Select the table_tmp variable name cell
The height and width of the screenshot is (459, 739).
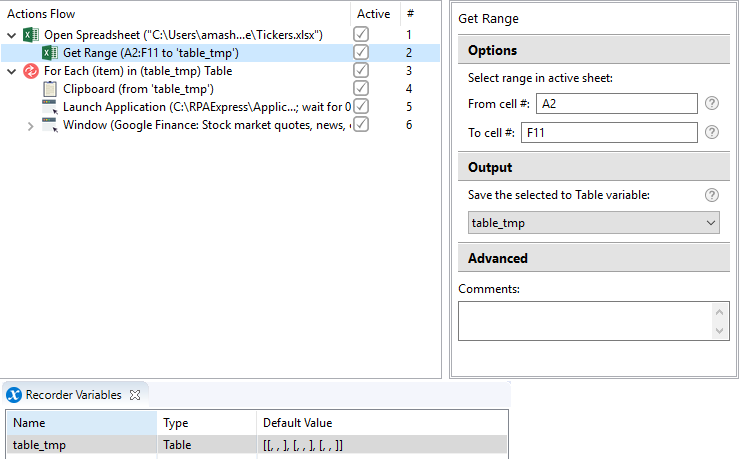[x=82, y=445]
